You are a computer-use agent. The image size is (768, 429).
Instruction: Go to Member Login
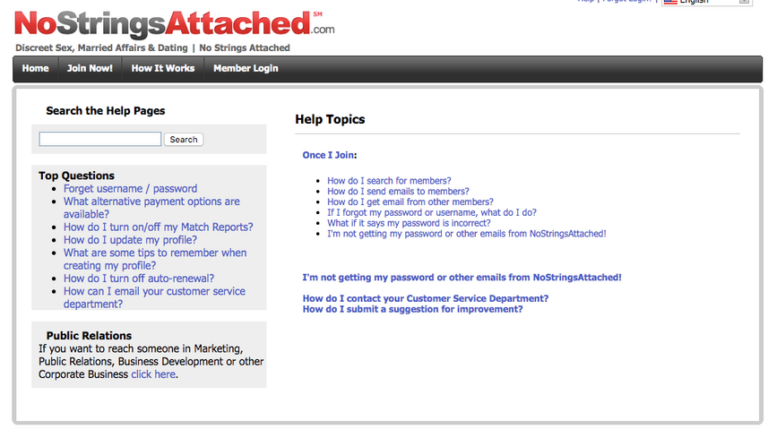click(x=246, y=69)
